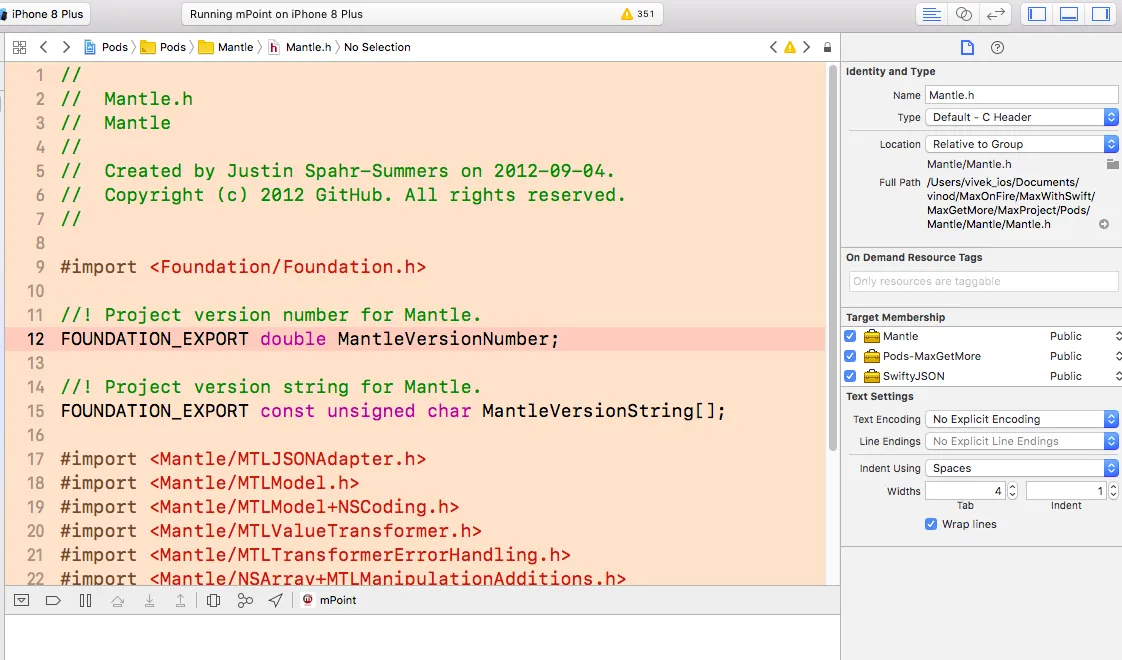The height and width of the screenshot is (660, 1122).
Task: Click the warning icon in jump bar
Action: tap(790, 47)
